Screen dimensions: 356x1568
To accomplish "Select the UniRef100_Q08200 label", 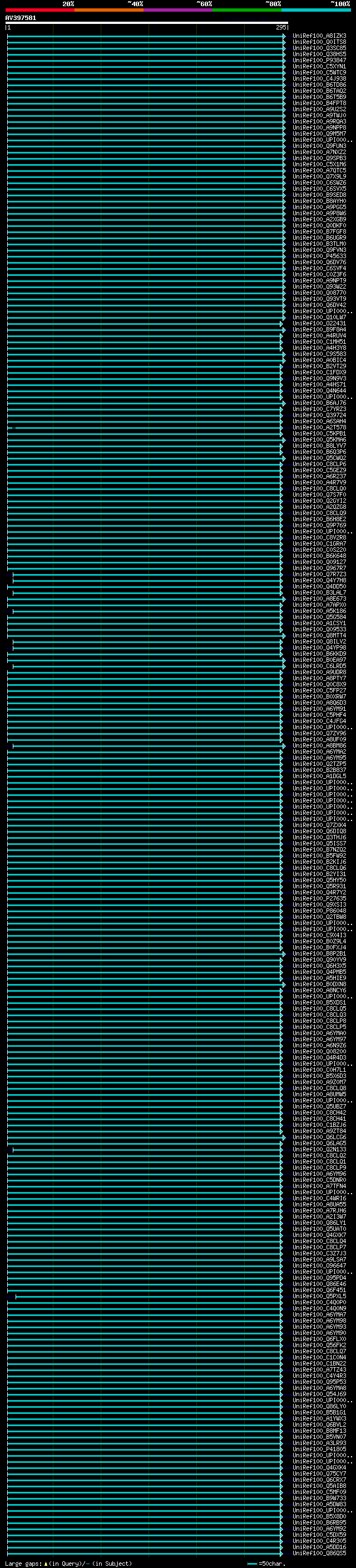I will point(319,1051).
